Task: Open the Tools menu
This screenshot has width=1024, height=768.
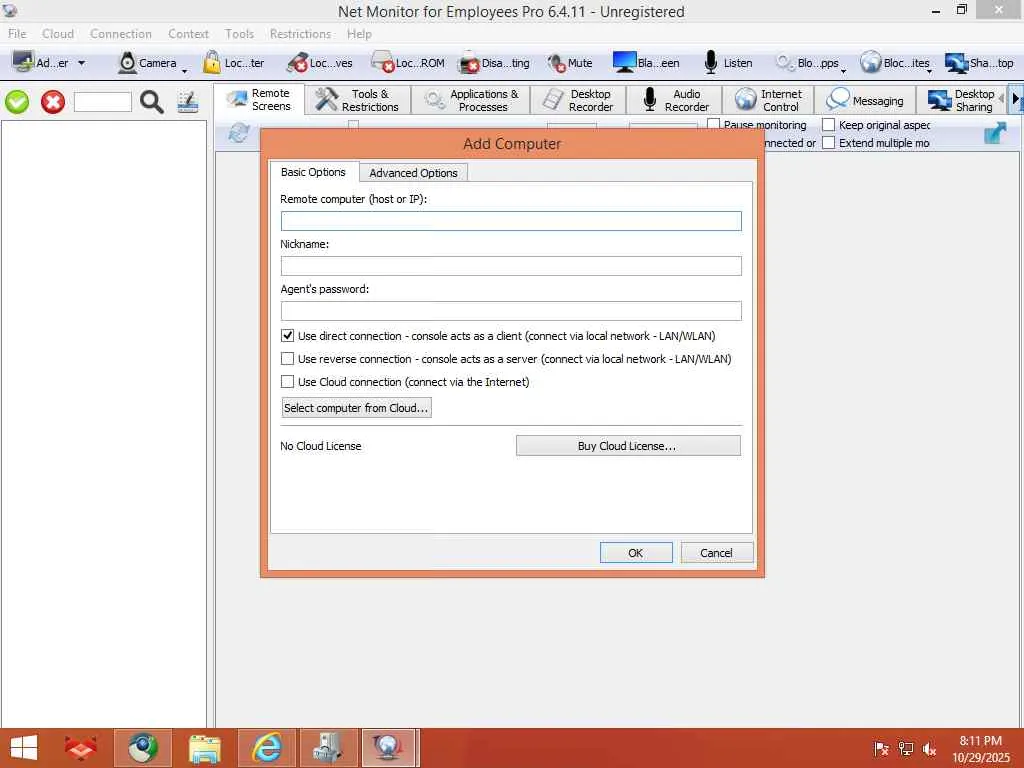Action: pyautogui.click(x=239, y=33)
